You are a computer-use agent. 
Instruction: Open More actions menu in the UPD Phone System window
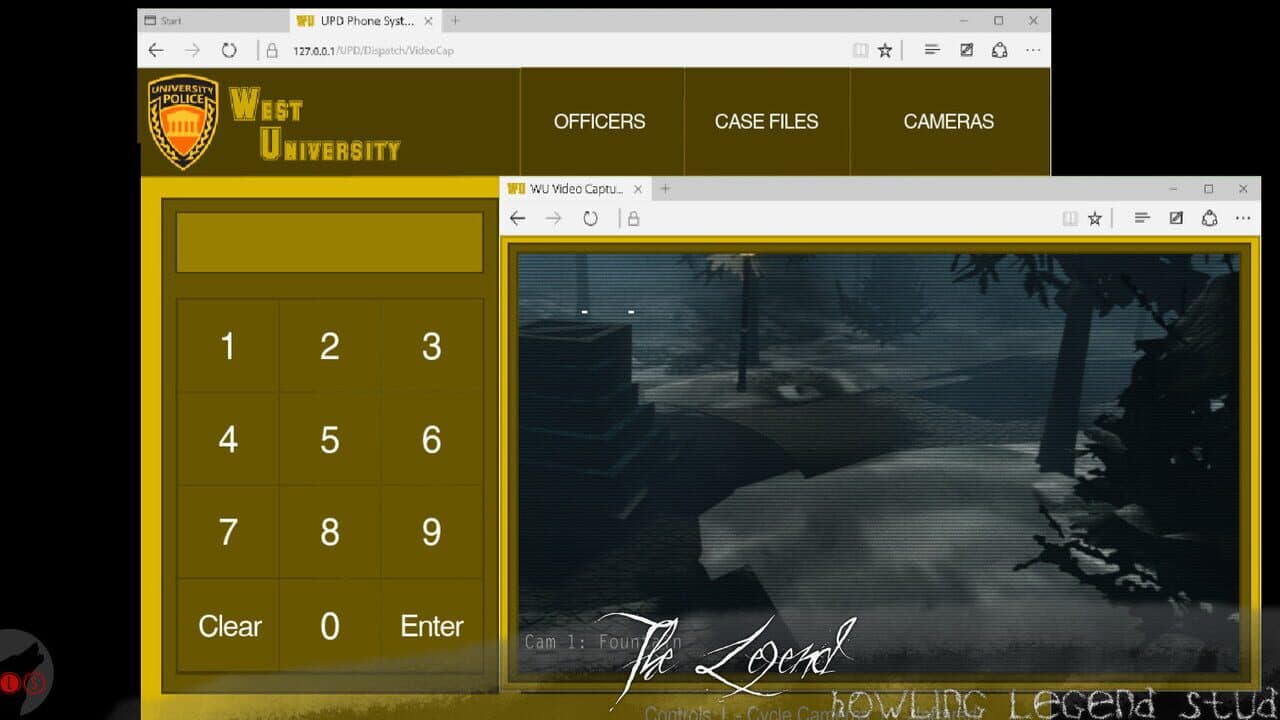coord(1033,50)
